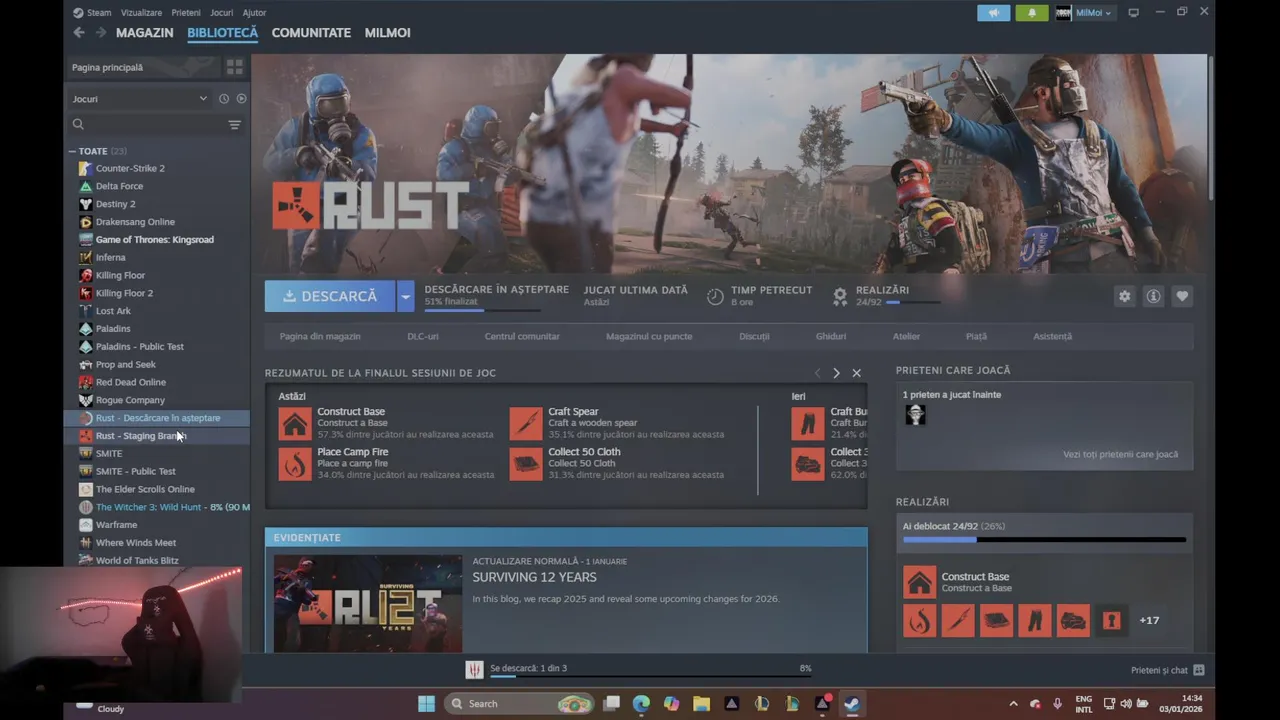
Task: Go back with the left arrow
Action: (x=79, y=32)
